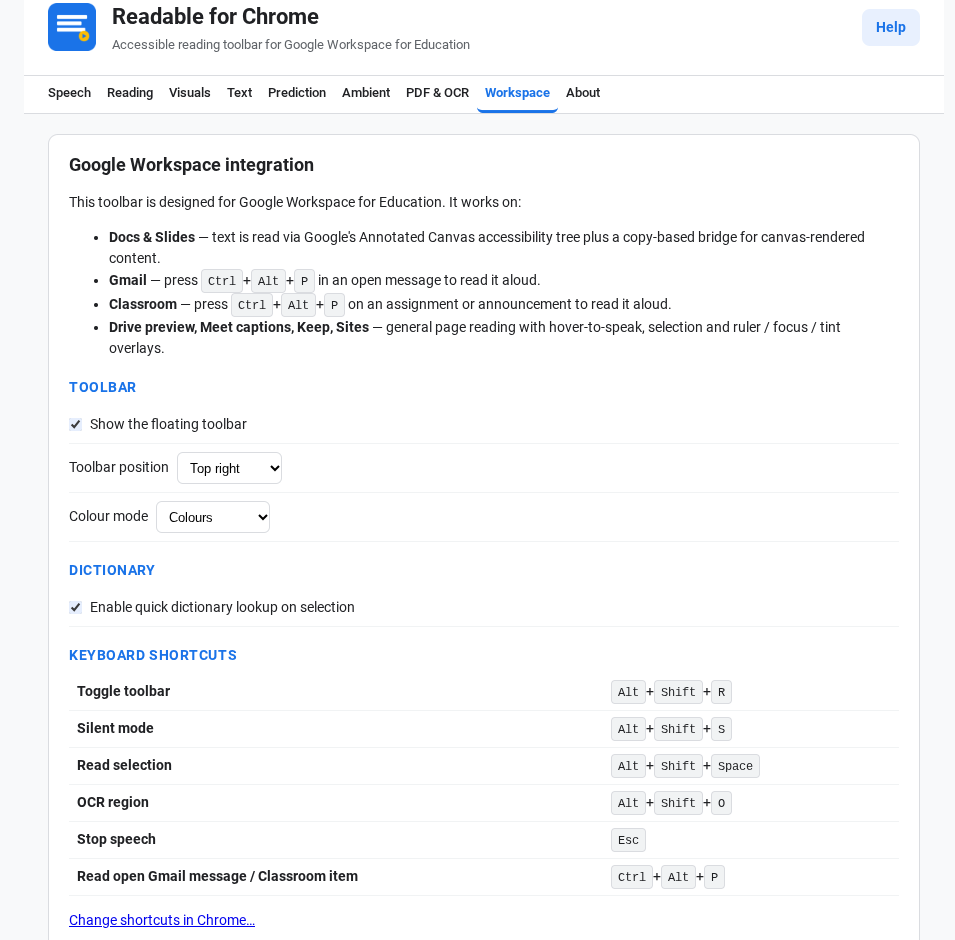The width and height of the screenshot is (955, 940).
Task: Click the Toggle toolbar shortcut row
Action: point(484,692)
